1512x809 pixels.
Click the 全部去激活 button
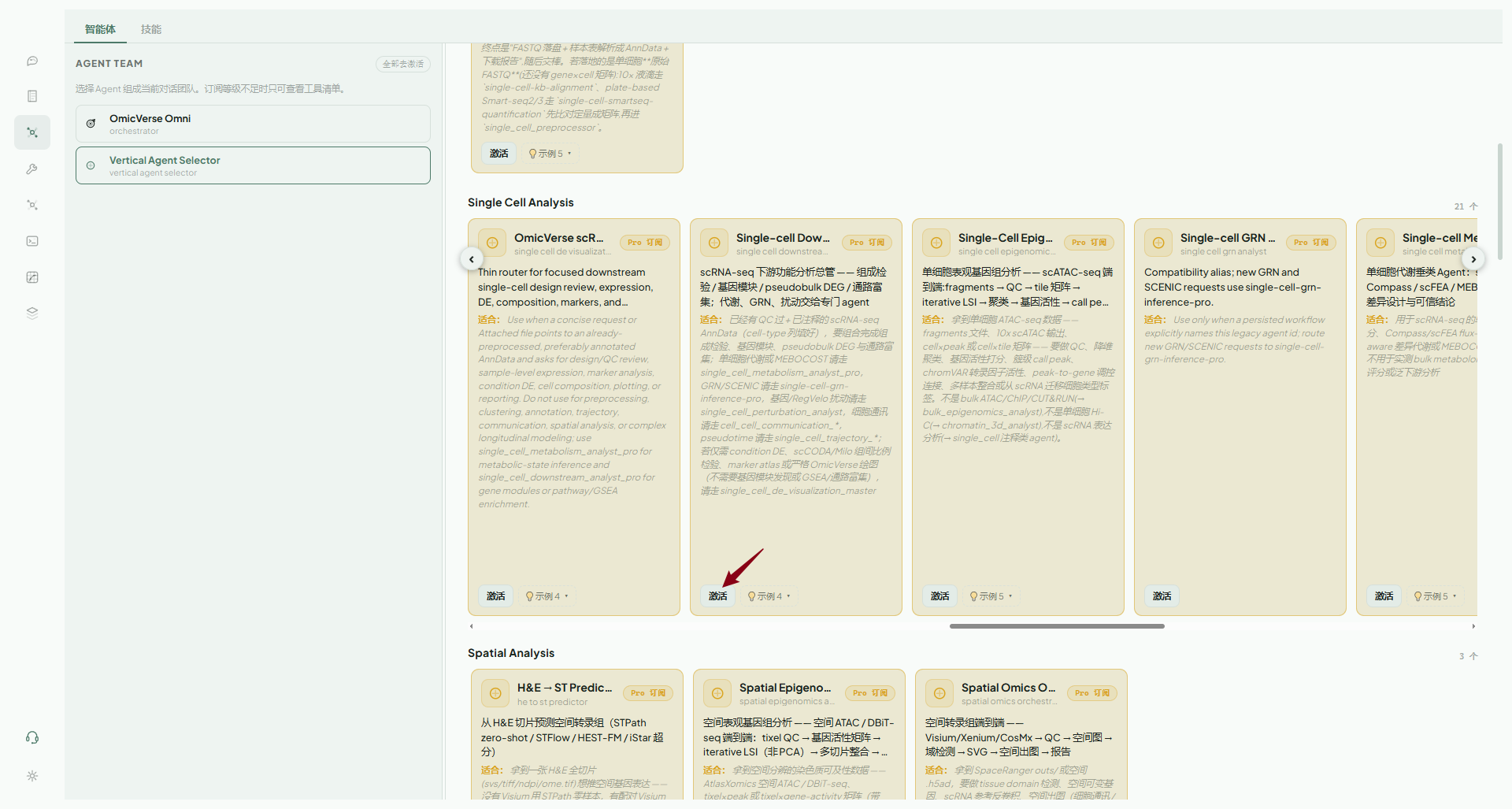[403, 64]
